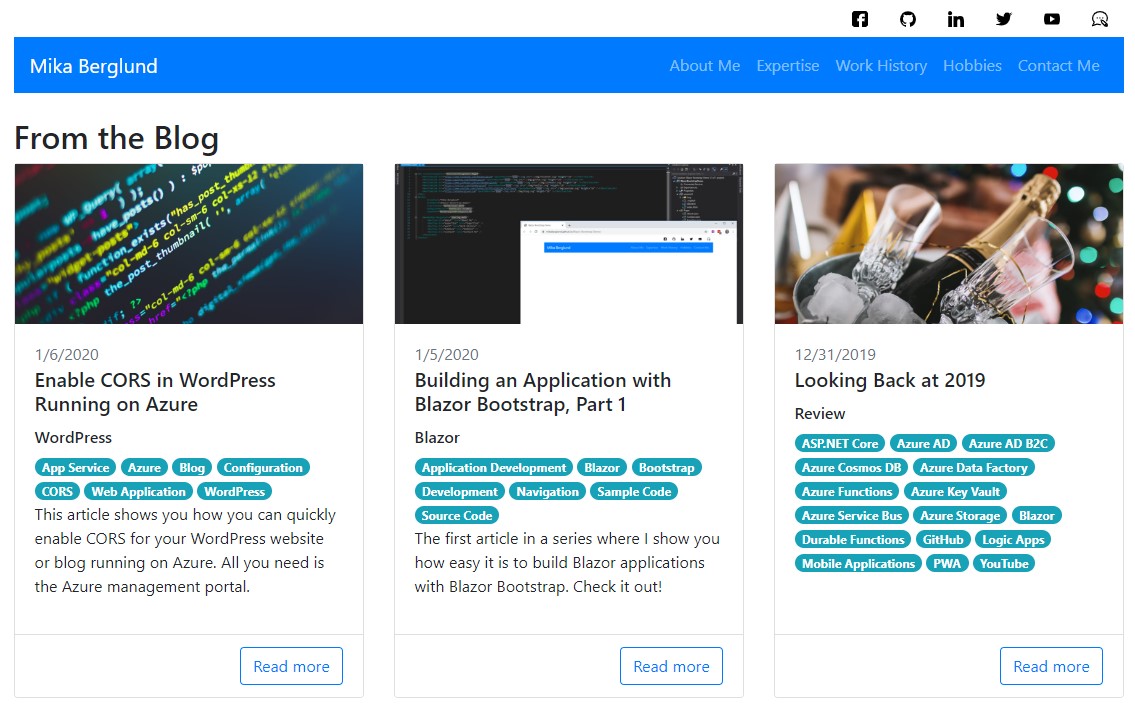Select the WordPress category label under CORS article

click(73, 437)
